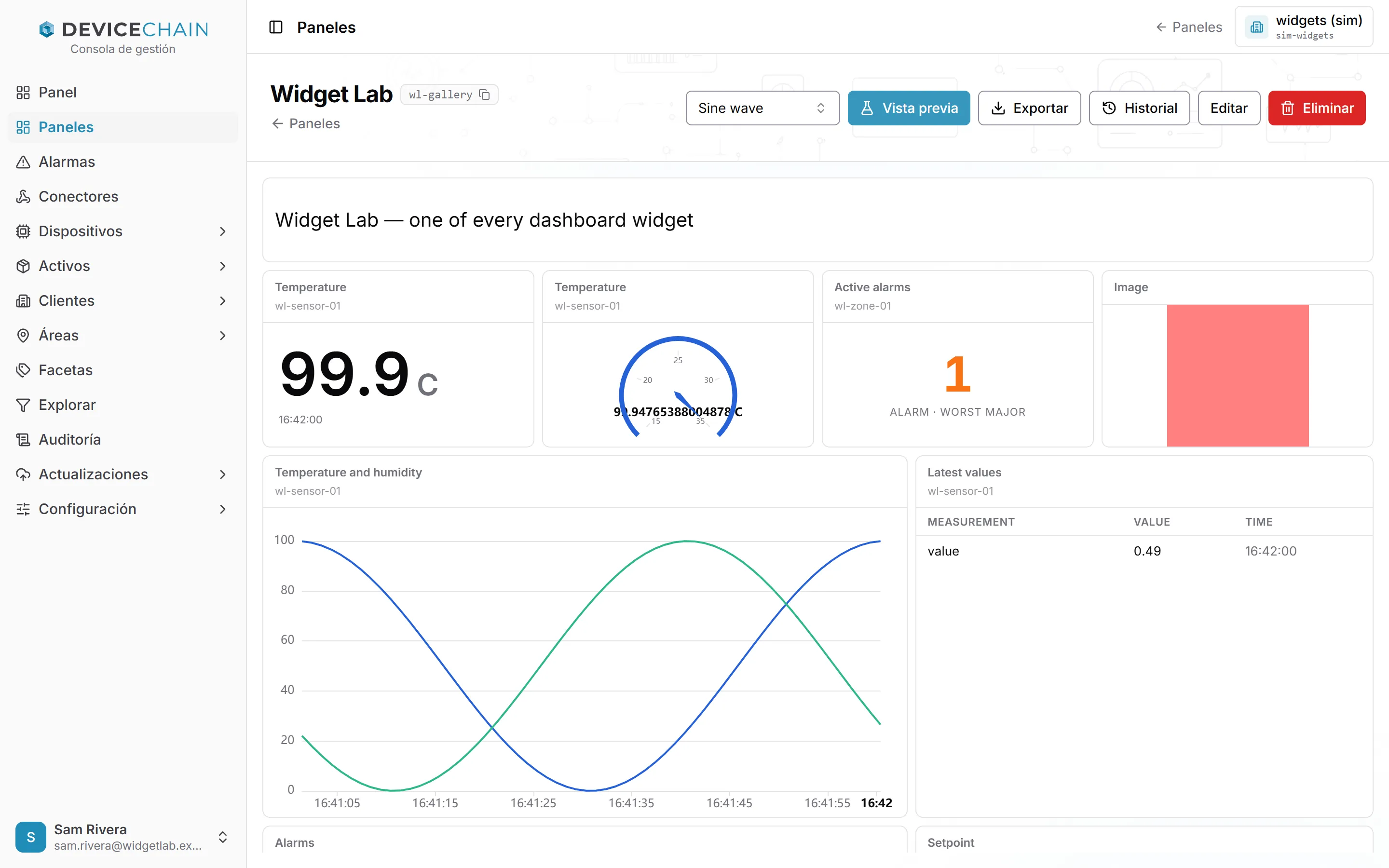The height and width of the screenshot is (868, 1389).
Task: Click the Temperature gauge dial
Action: 678,386
